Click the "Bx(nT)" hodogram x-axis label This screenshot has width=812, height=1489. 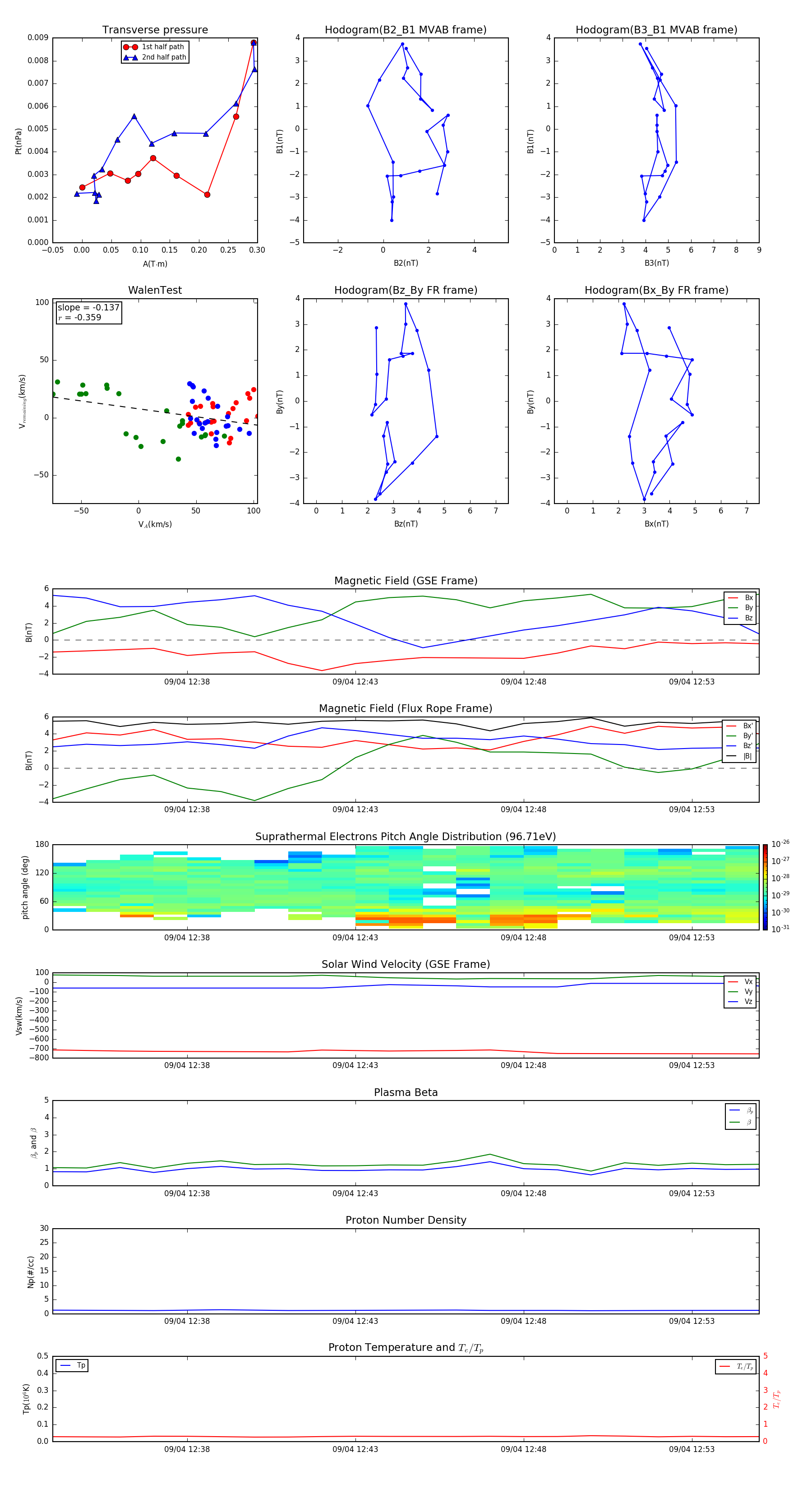[x=656, y=524]
